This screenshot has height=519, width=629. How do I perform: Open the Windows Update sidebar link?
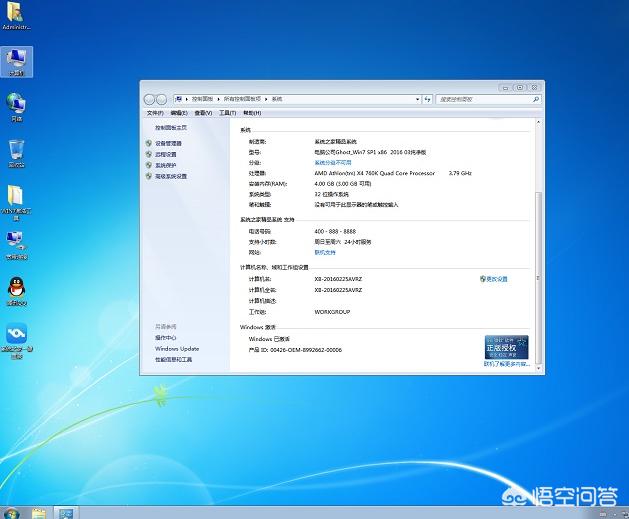tap(177, 349)
